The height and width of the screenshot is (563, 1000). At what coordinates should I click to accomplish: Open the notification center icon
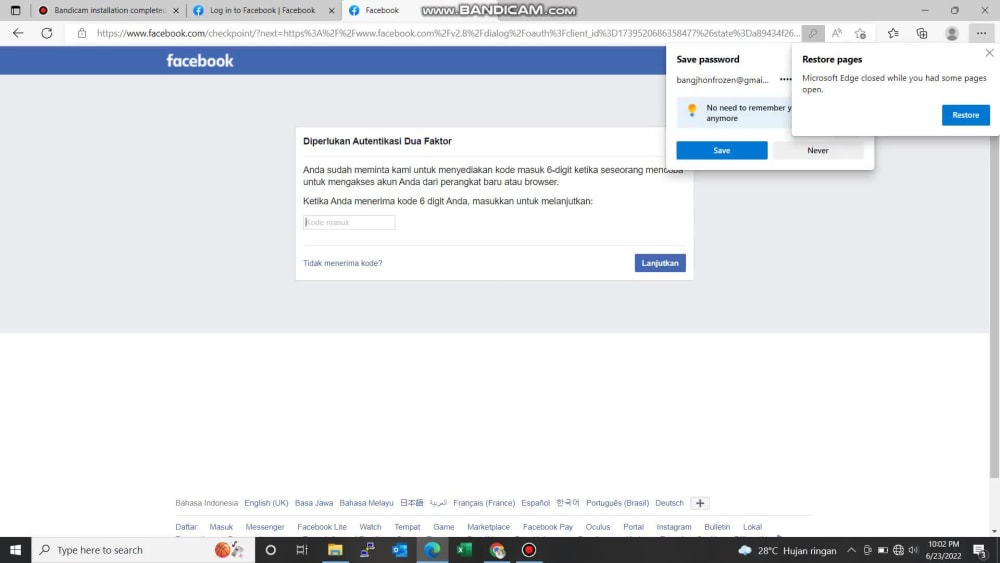[x=980, y=550]
